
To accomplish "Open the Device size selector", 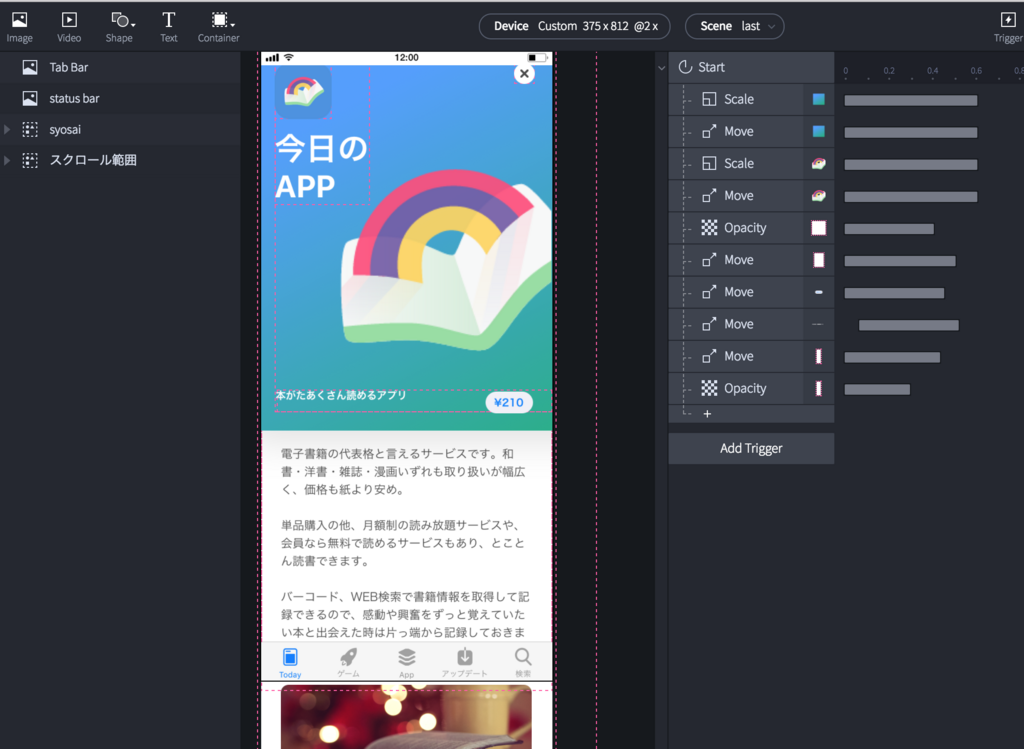I will (x=575, y=26).
